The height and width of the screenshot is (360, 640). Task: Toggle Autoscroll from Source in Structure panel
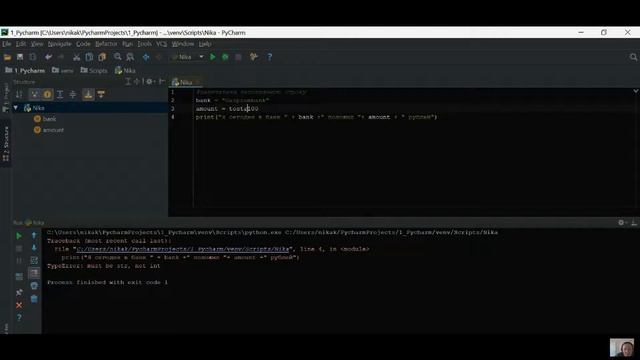pyautogui.click(x=101, y=95)
